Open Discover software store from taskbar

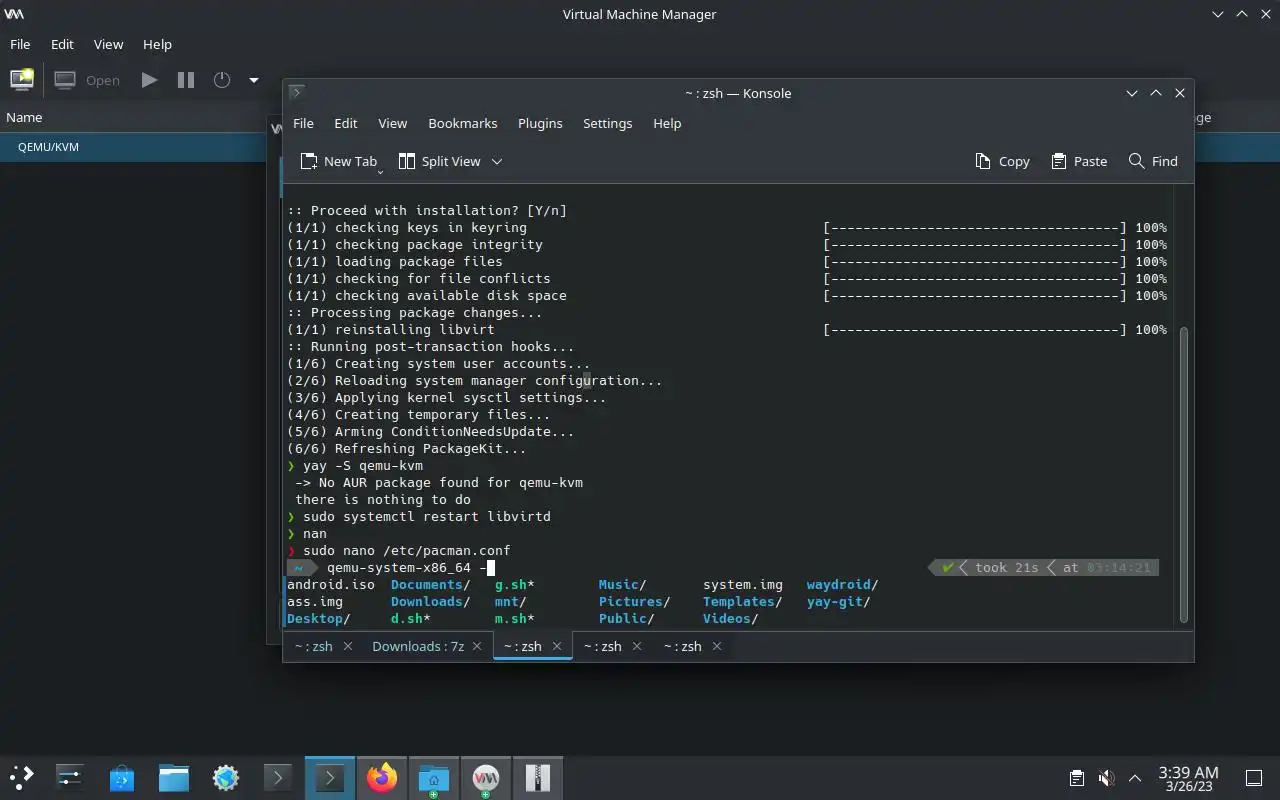pyautogui.click(x=122, y=776)
